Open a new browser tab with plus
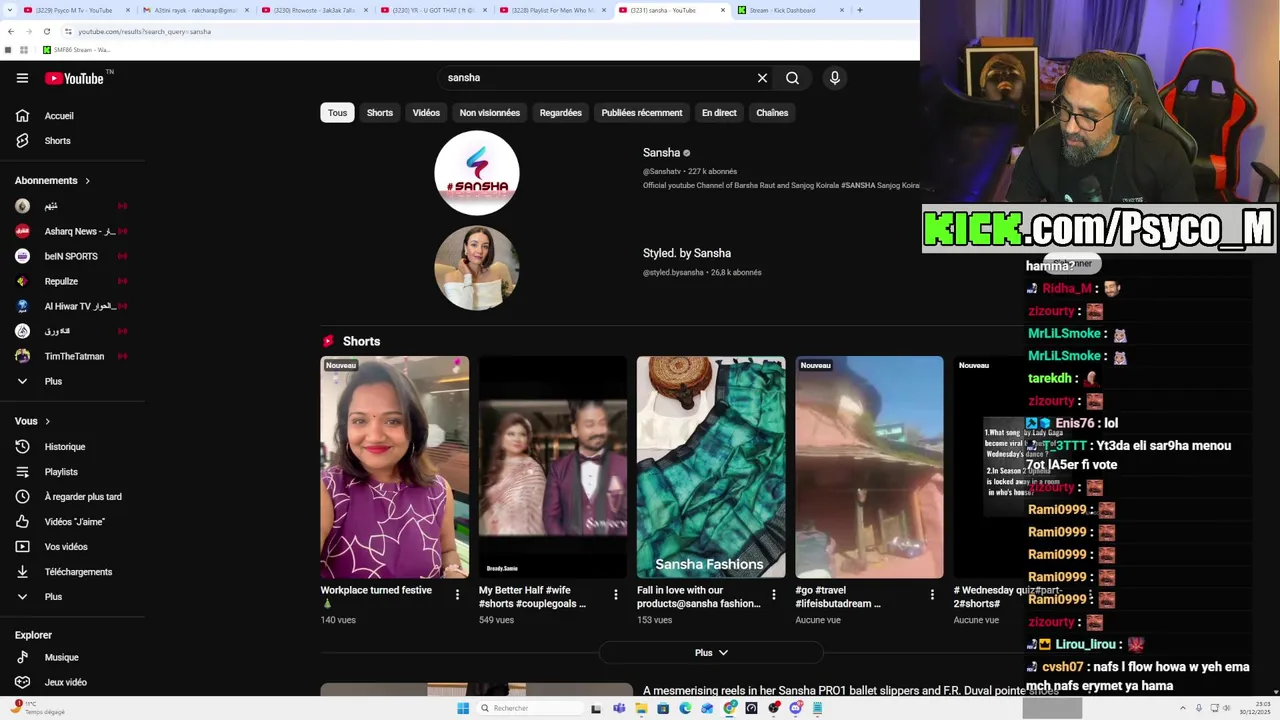This screenshot has width=1280, height=720. (x=859, y=10)
